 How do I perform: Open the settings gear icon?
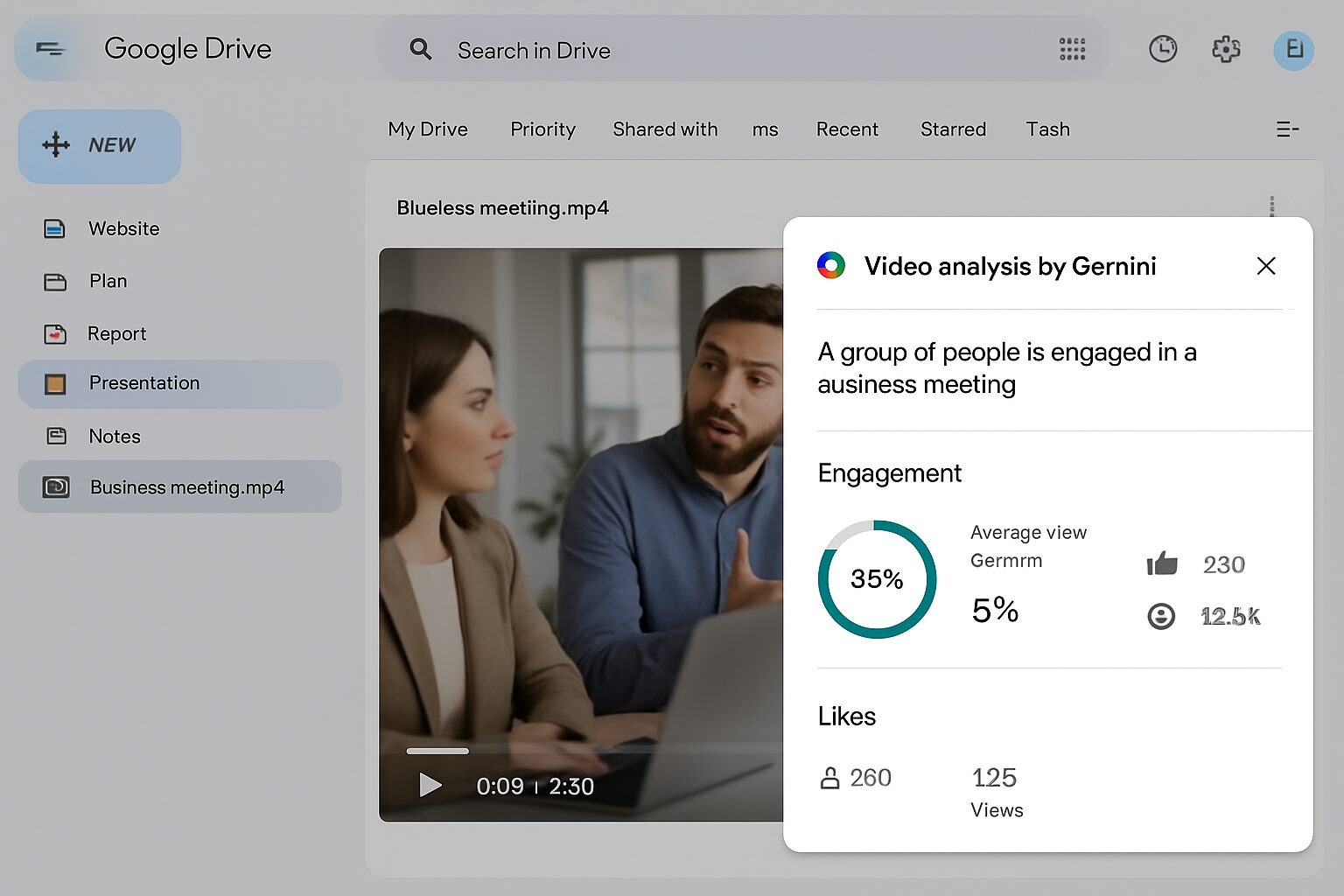1226,49
